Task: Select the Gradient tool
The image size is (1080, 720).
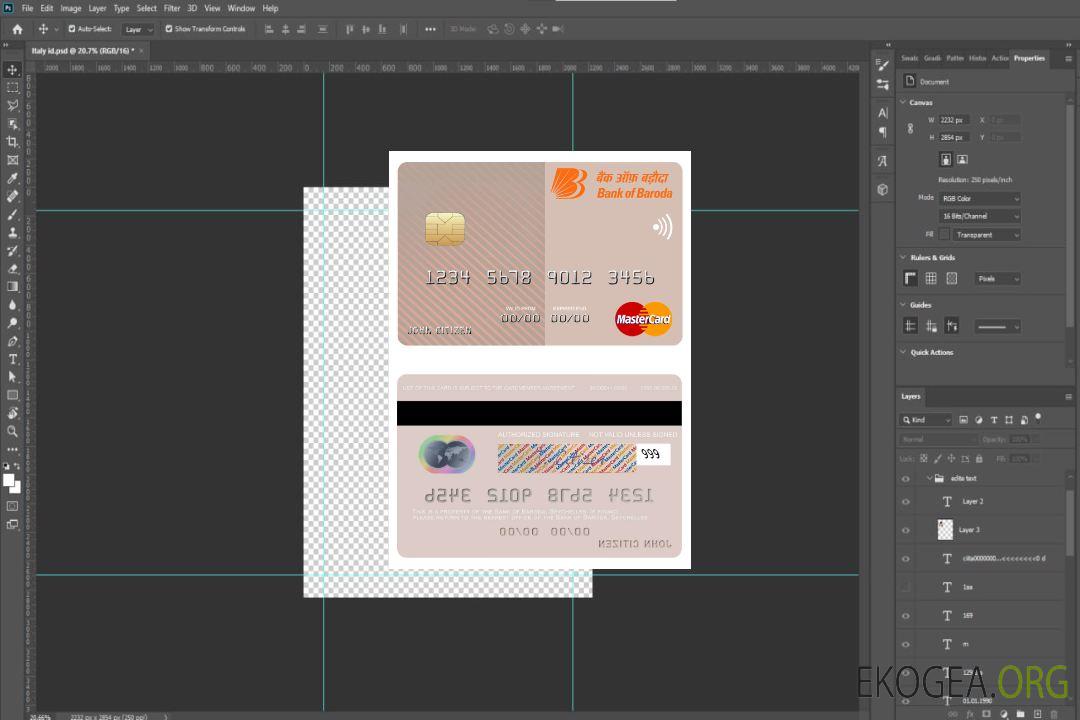Action: coord(12,287)
